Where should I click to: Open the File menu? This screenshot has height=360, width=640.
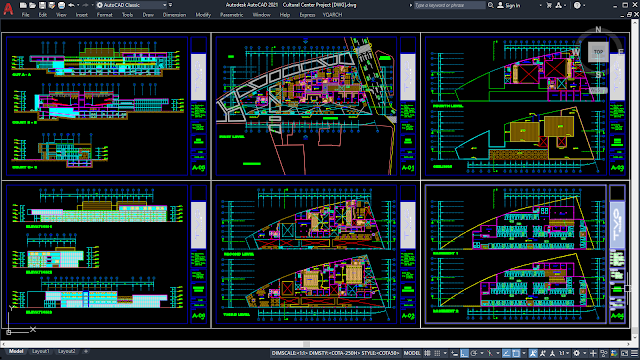point(25,15)
